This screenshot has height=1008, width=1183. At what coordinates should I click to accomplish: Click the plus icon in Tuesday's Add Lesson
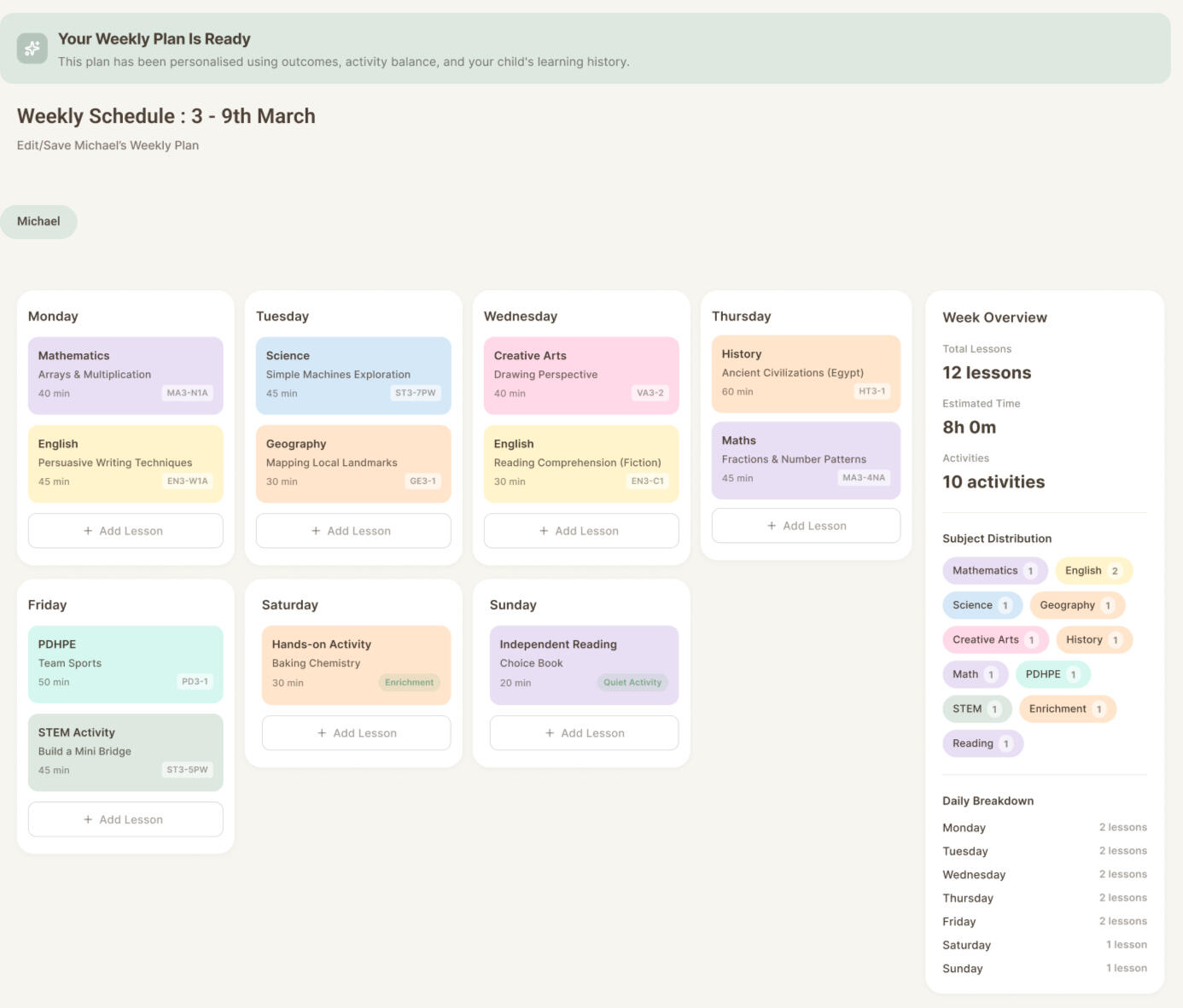coord(316,531)
